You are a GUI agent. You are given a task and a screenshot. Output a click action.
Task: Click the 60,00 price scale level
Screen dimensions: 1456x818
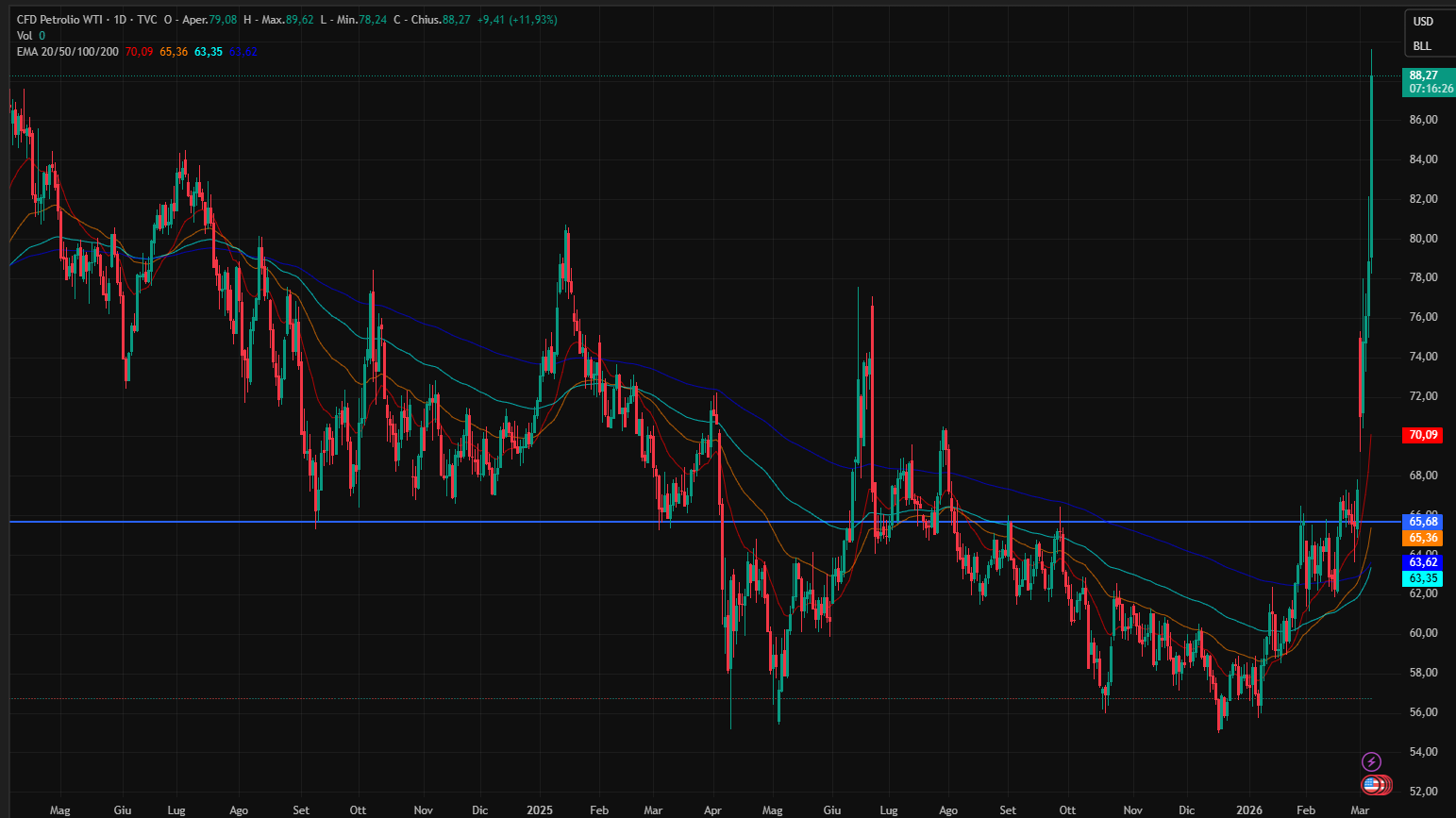(x=1423, y=633)
